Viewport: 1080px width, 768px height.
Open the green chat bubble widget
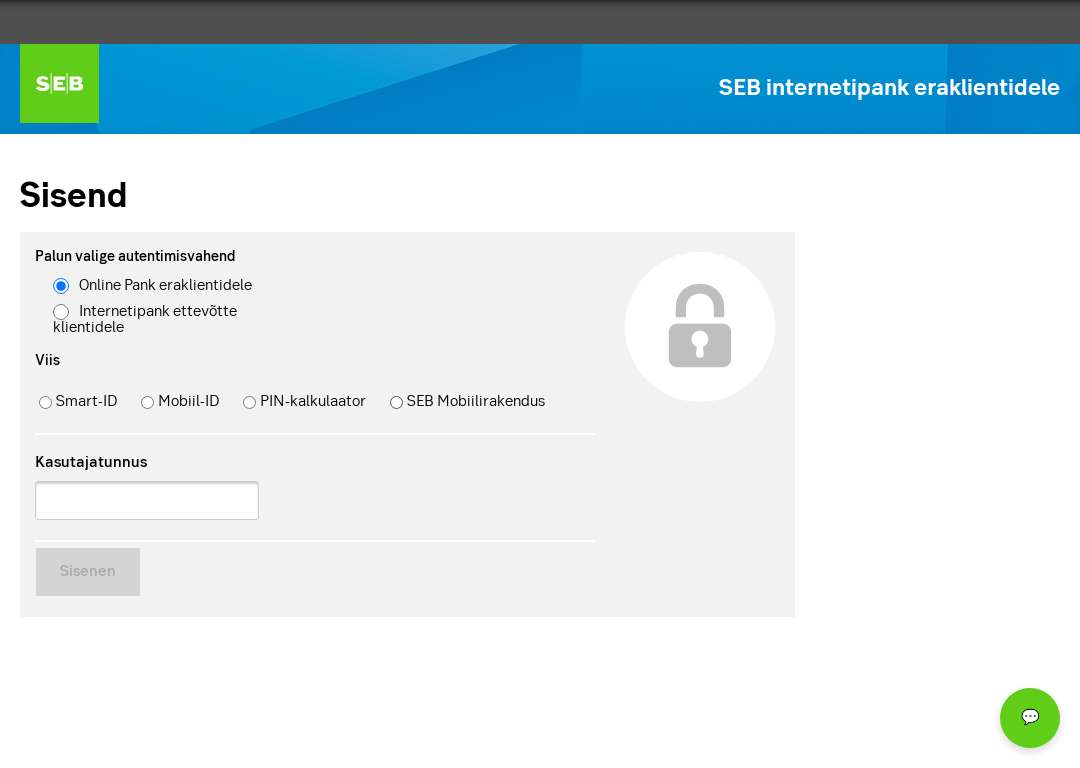(x=1030, y=718)
